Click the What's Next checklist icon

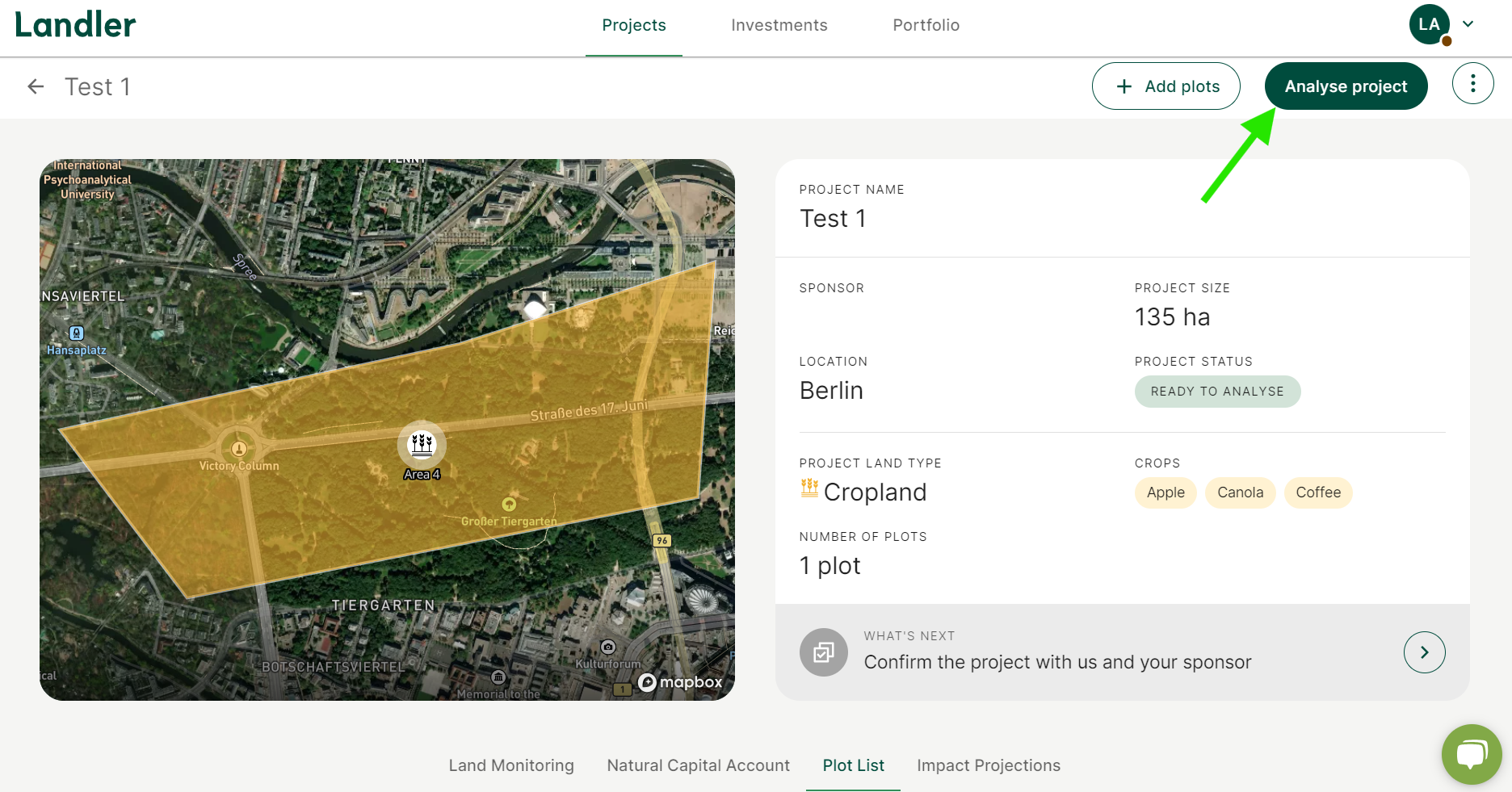click(823, 652)
